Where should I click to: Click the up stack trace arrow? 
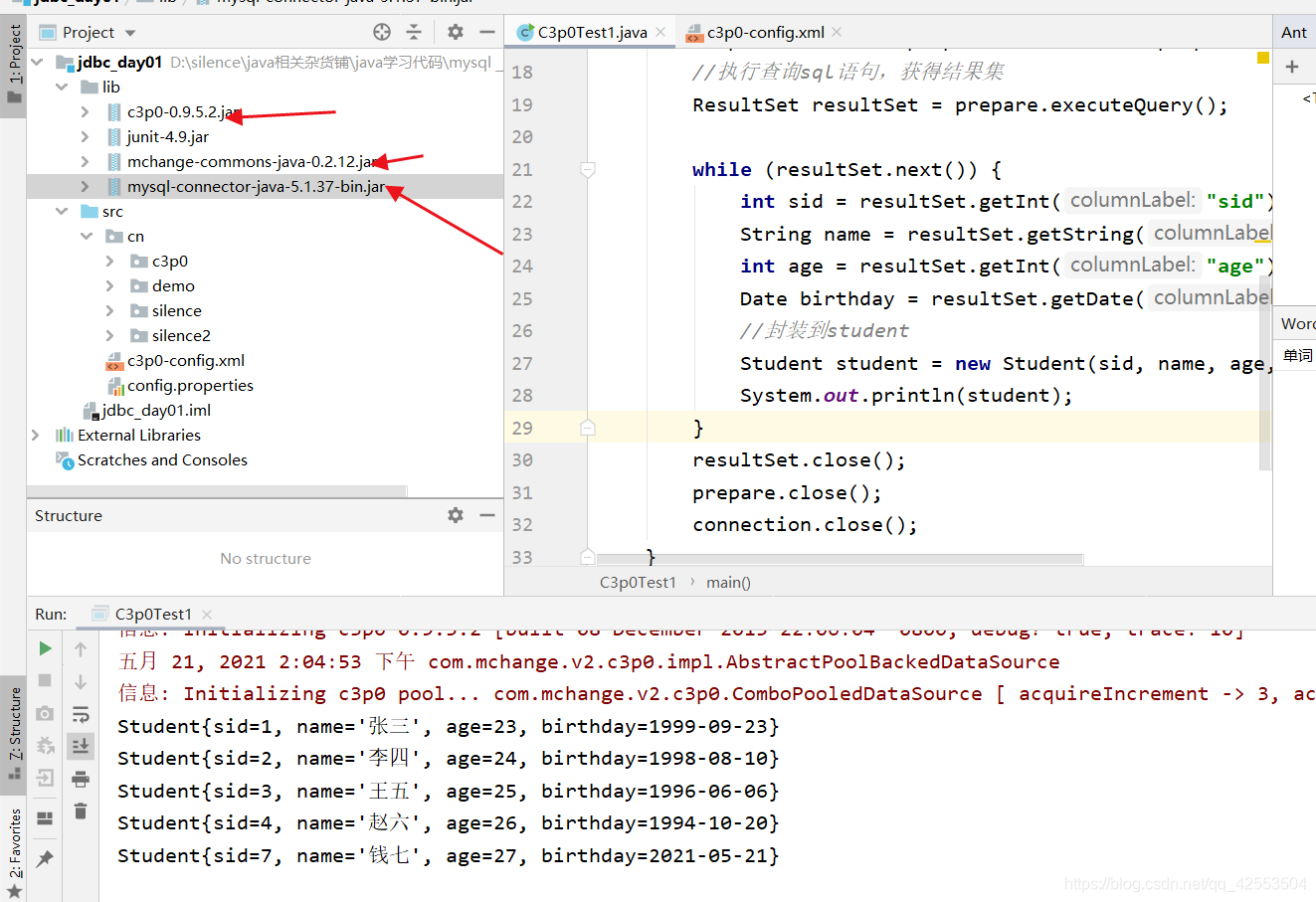click(x=81, y=648)
